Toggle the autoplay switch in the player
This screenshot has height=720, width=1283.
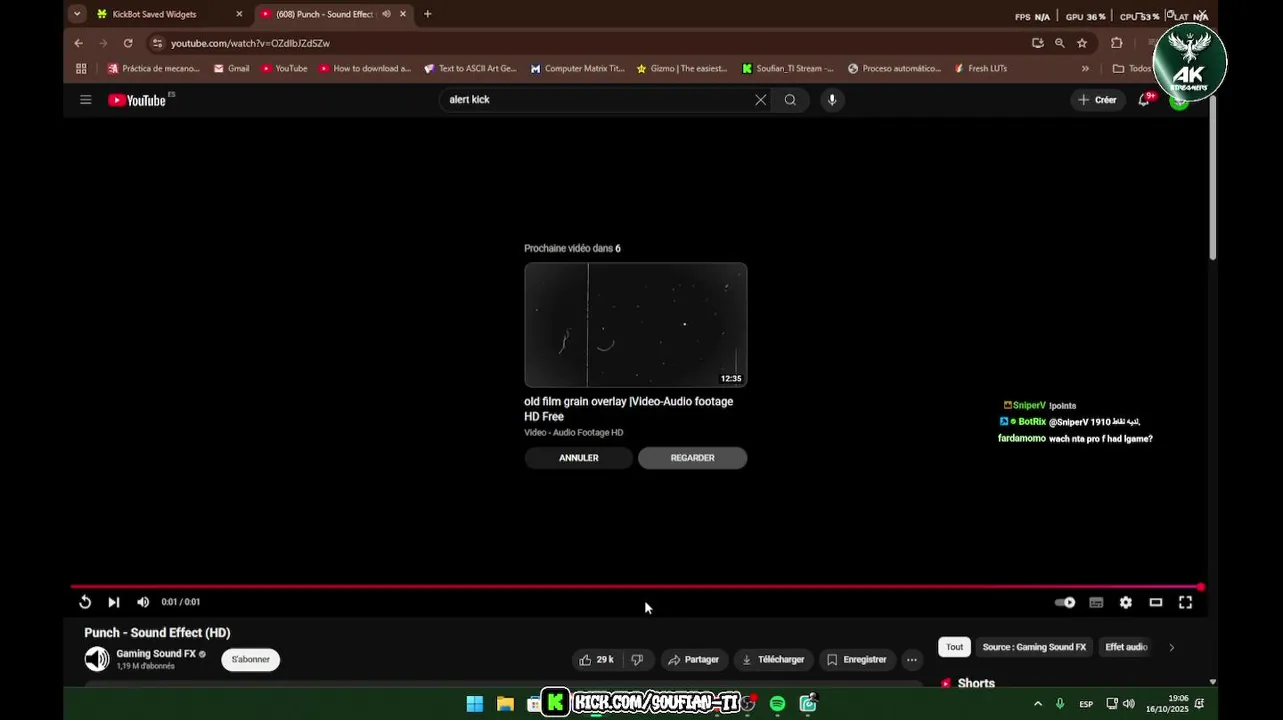[x=1066, y=602]
